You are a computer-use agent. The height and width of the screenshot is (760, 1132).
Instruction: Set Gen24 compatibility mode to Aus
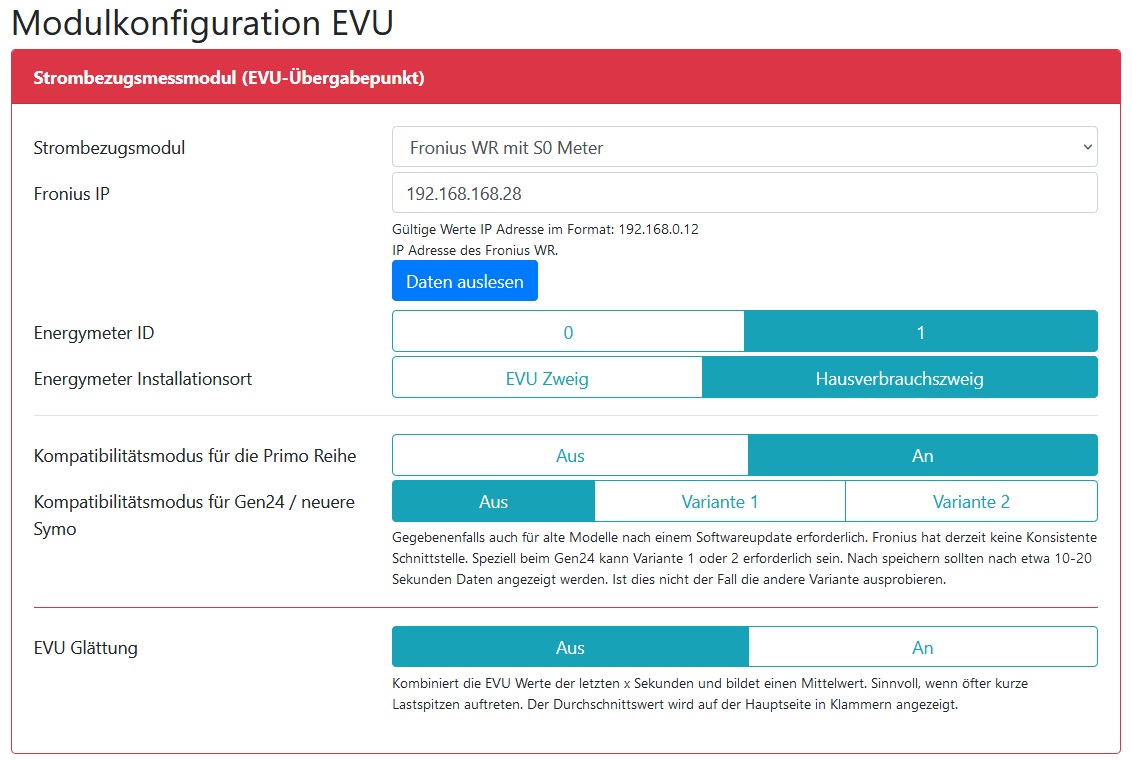[494, 502]
